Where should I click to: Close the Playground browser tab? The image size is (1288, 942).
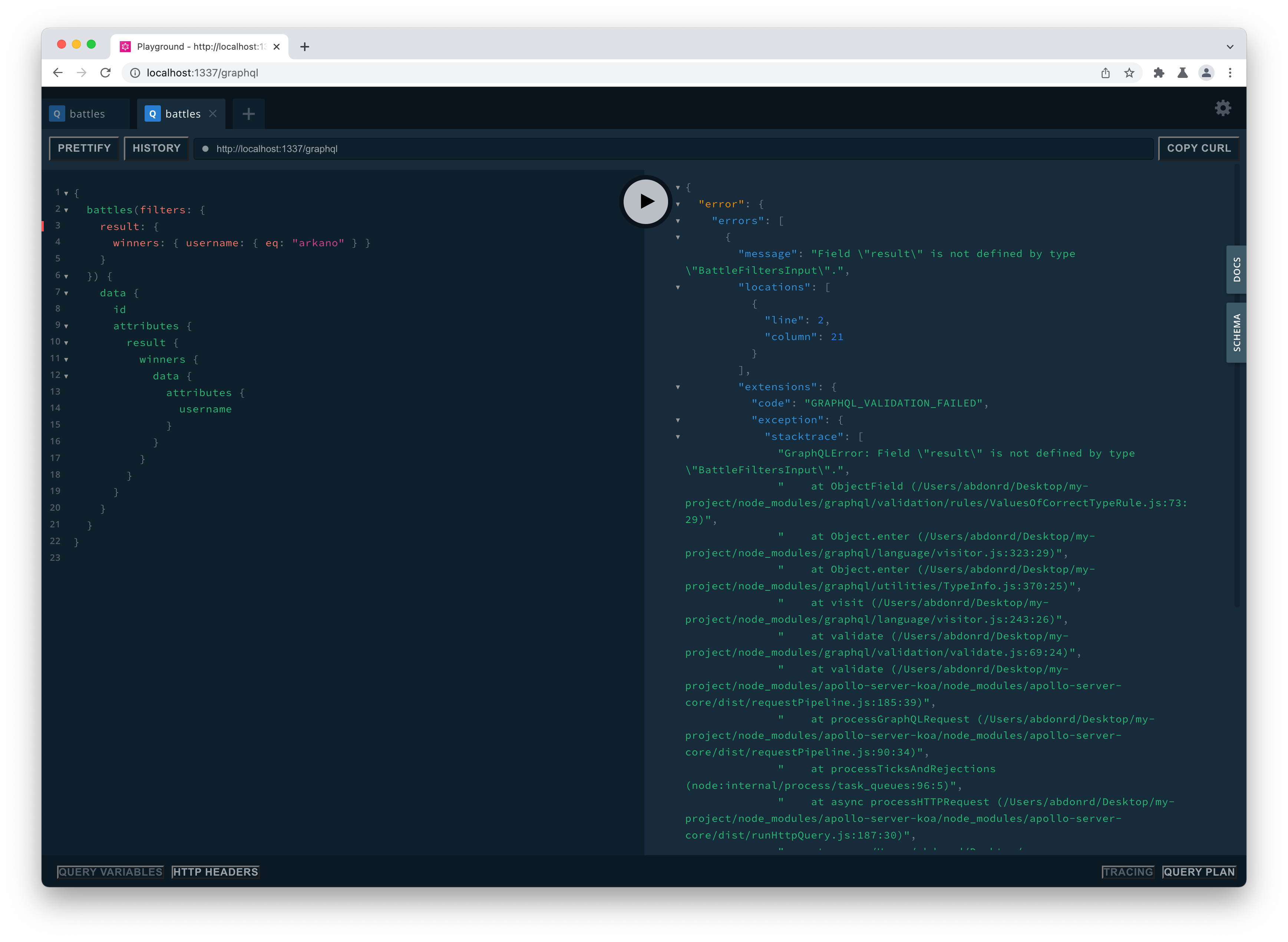pyautogui.click(x=277, y=47)
